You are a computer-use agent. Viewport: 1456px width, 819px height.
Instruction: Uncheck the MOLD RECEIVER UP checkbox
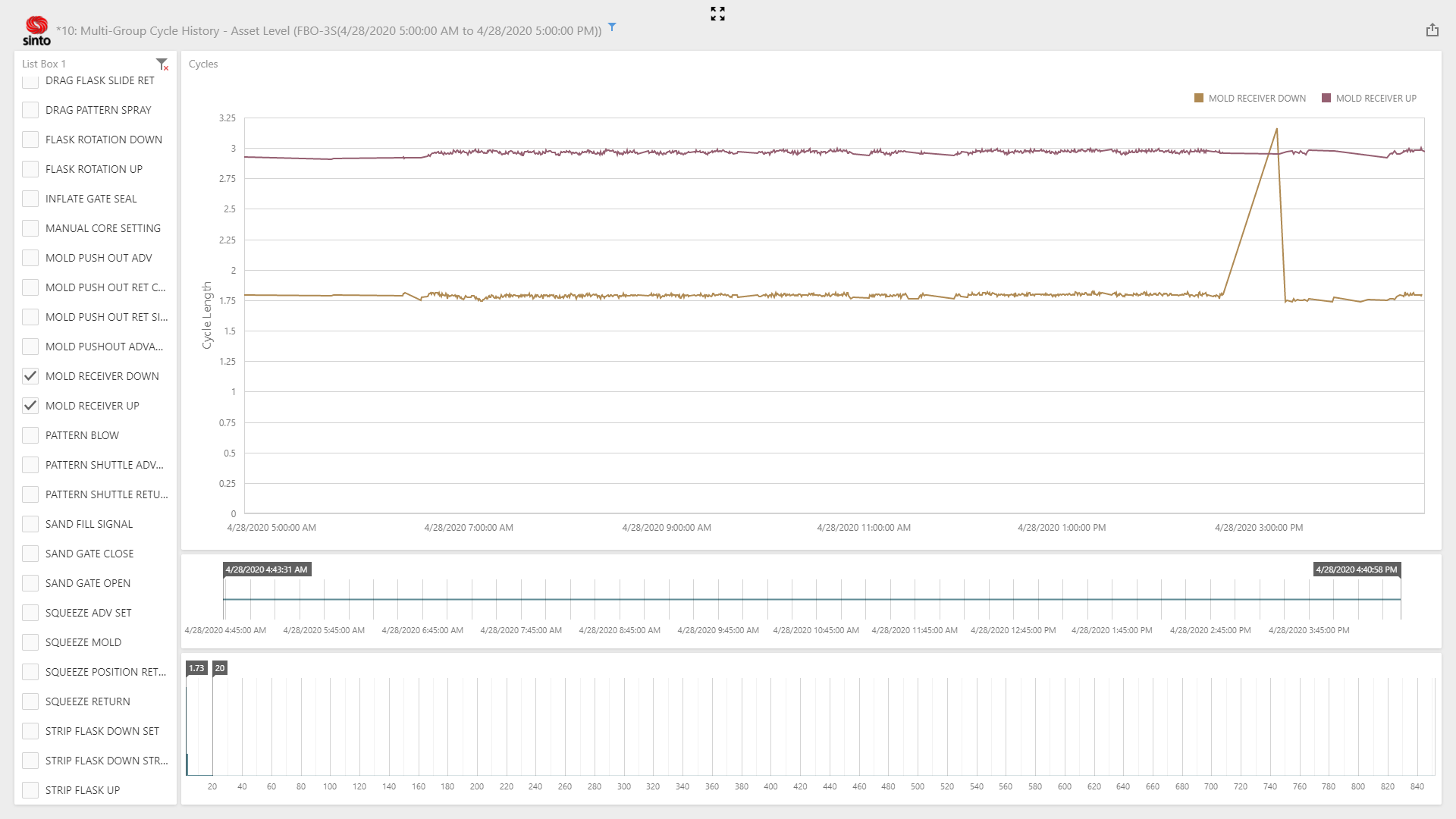(30, 405)
